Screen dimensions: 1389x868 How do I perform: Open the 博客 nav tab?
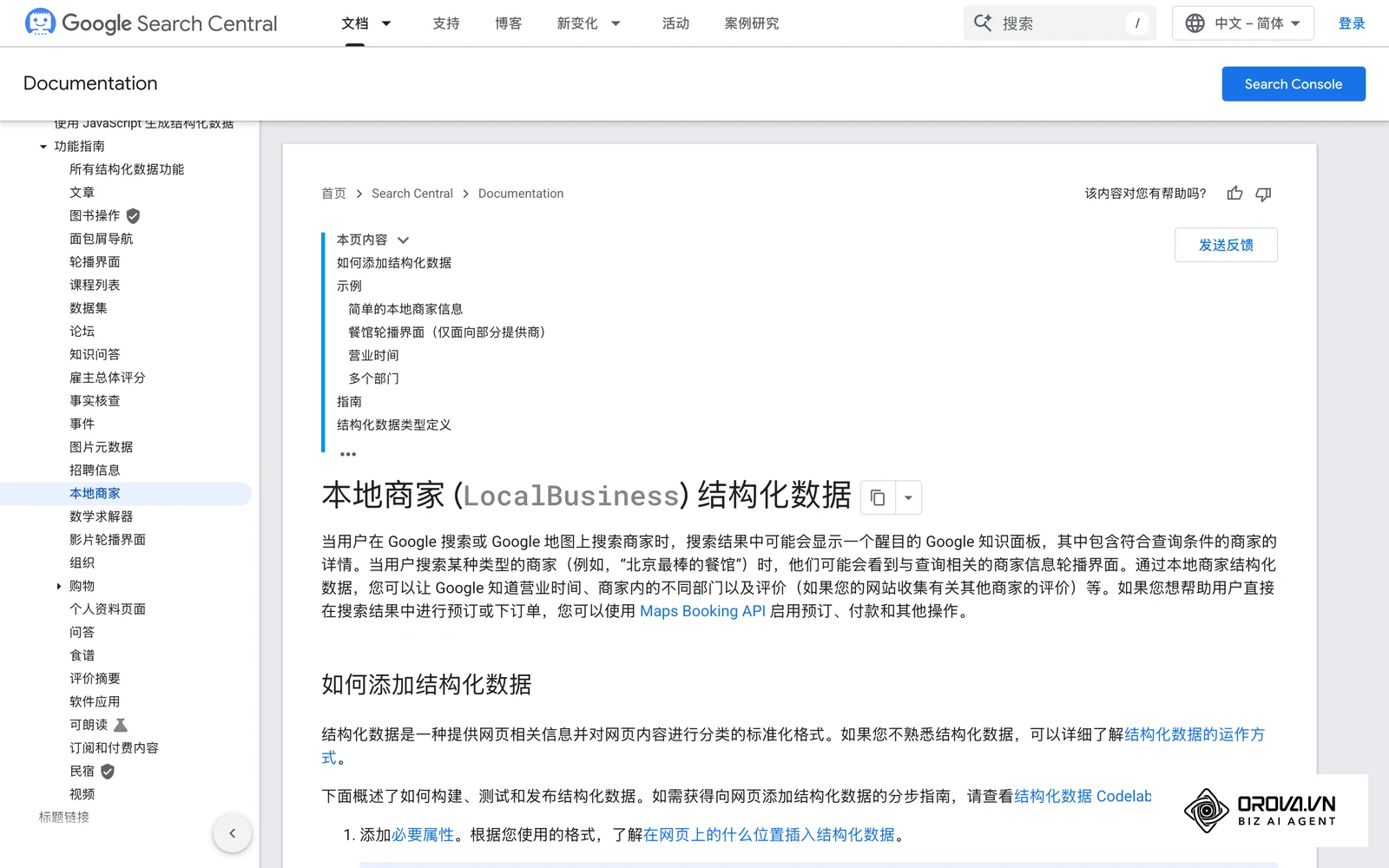tap(509, 23)
